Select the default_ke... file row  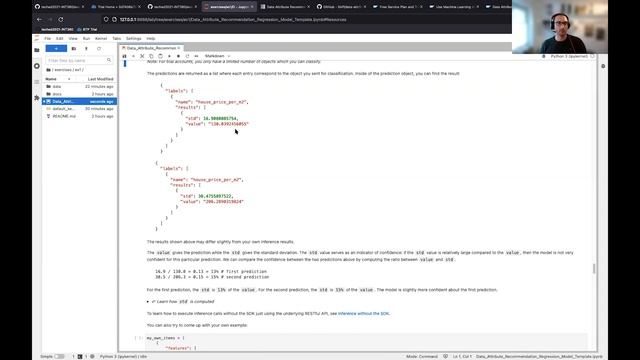(80, 109)
